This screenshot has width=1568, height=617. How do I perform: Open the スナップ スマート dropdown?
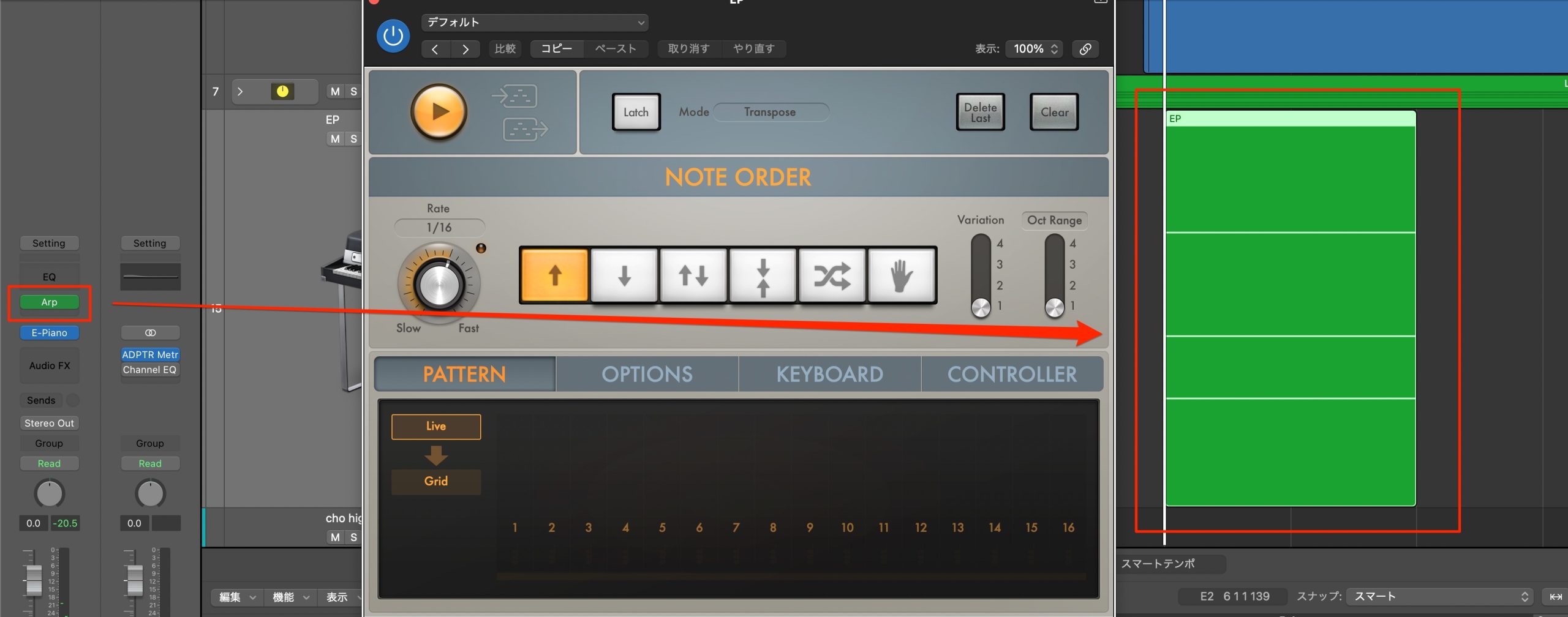click(1439, 597)
